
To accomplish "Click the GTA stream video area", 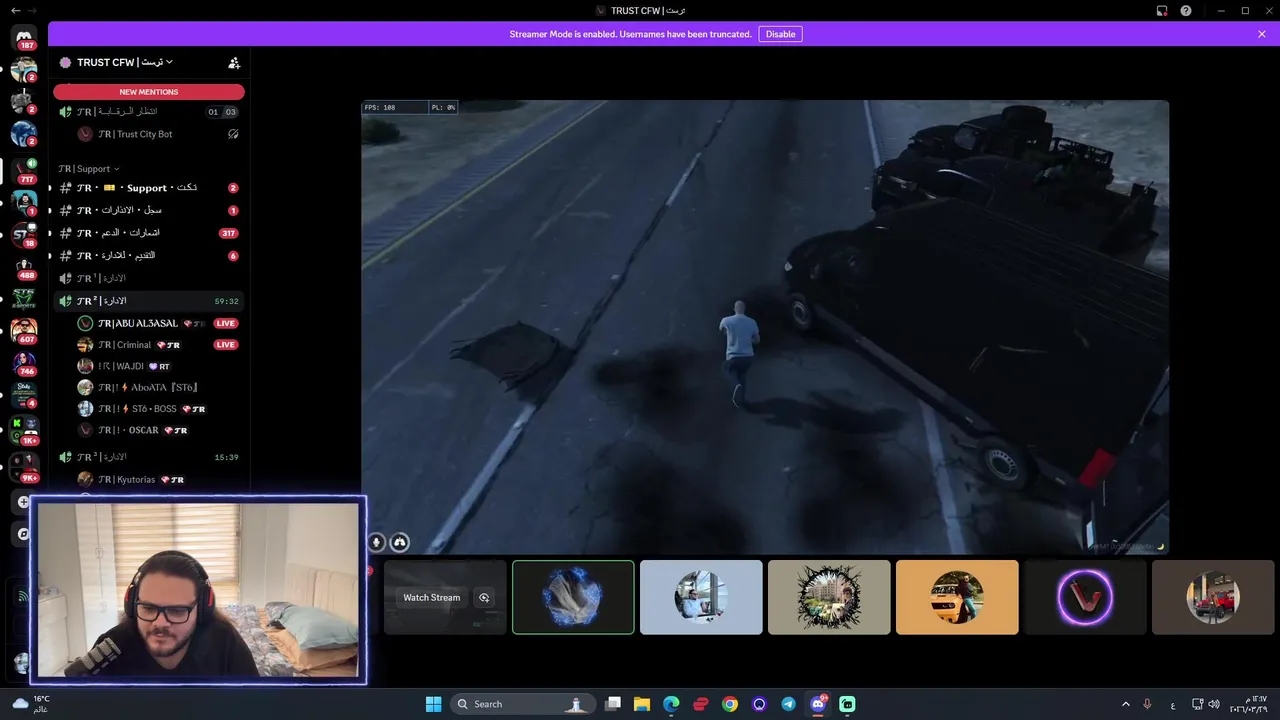I will (765, 327).
